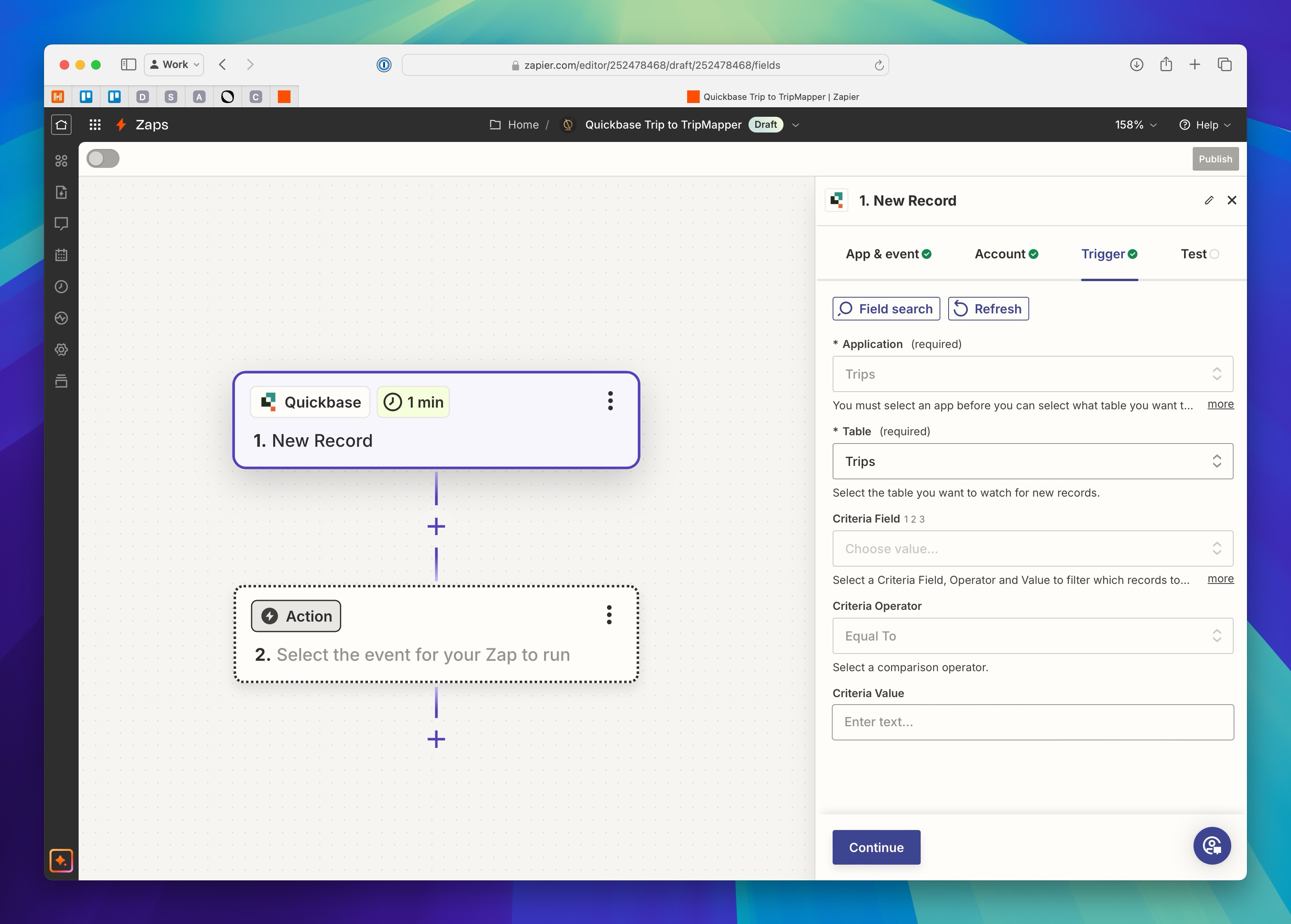1291x924 pixels.
Task: Toggle the Zap on/off switch
Action: 103,159
